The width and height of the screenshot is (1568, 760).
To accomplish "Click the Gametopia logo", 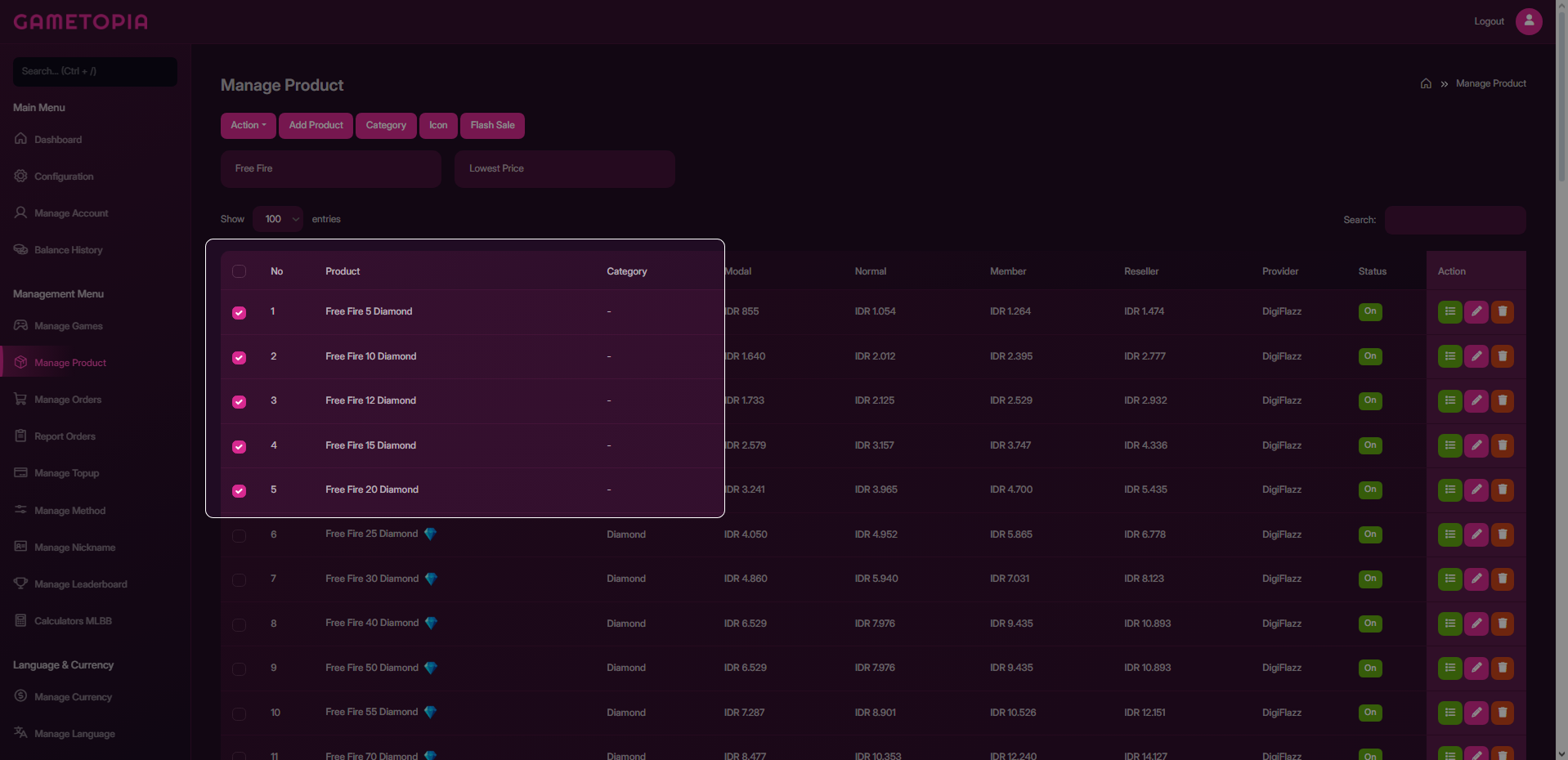I will 81,21.
